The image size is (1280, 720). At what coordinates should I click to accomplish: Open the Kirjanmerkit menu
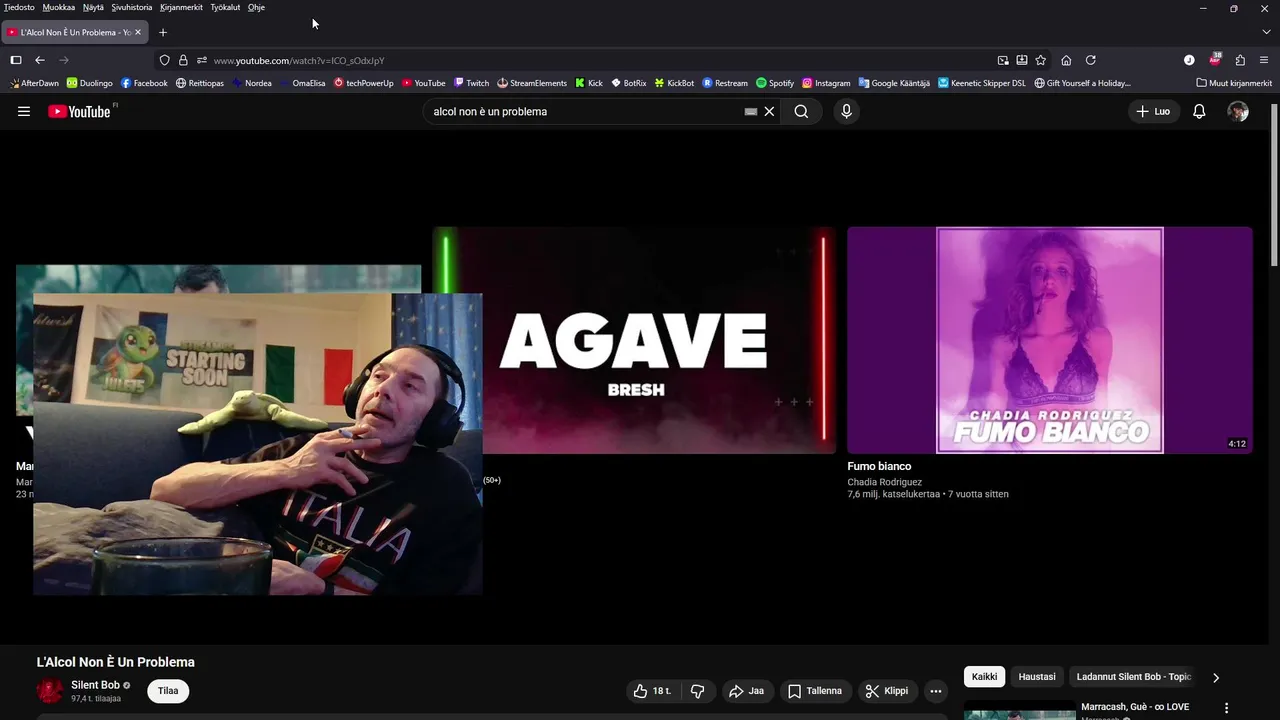(181, 7)
